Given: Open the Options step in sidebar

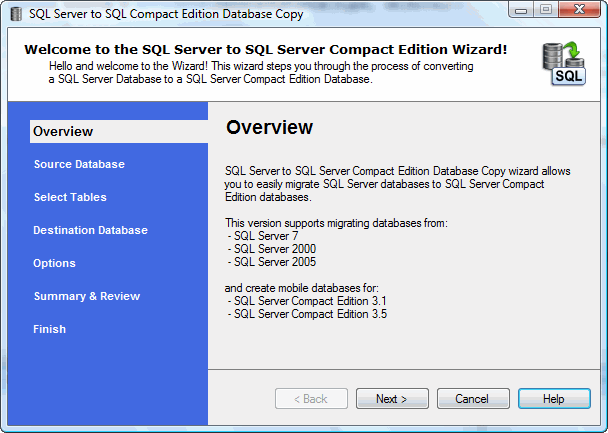Looking at the screenshot, I should click(x=54, y=263).
